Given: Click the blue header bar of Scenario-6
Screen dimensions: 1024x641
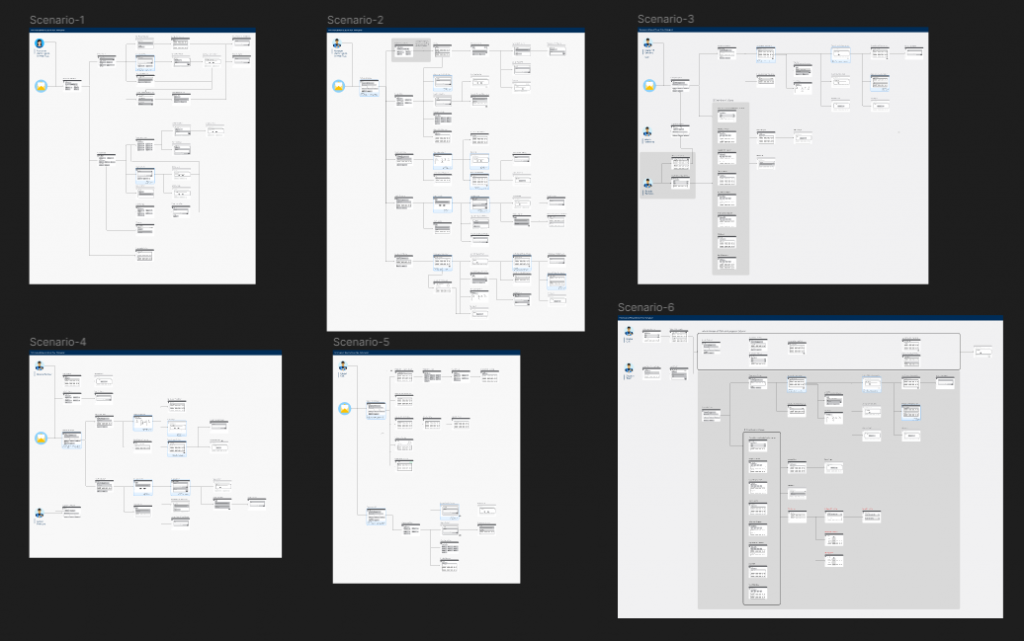Looking at the screenshot, I should coord(810,320).
